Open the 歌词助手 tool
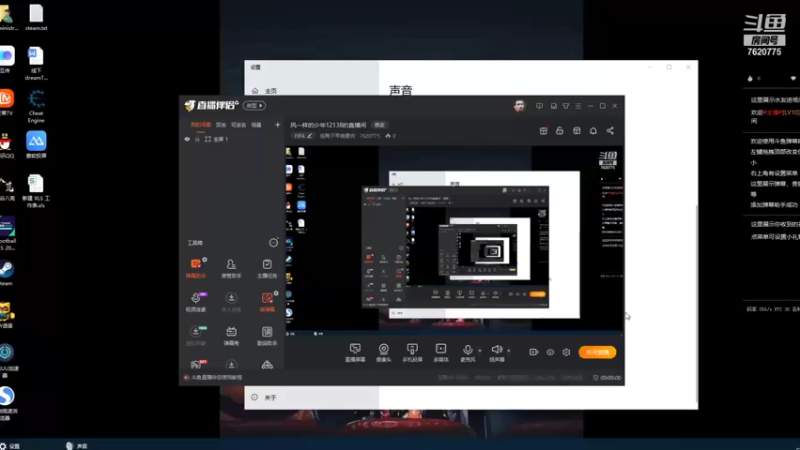This screenshot has width=800, height=450. (267, 336)
